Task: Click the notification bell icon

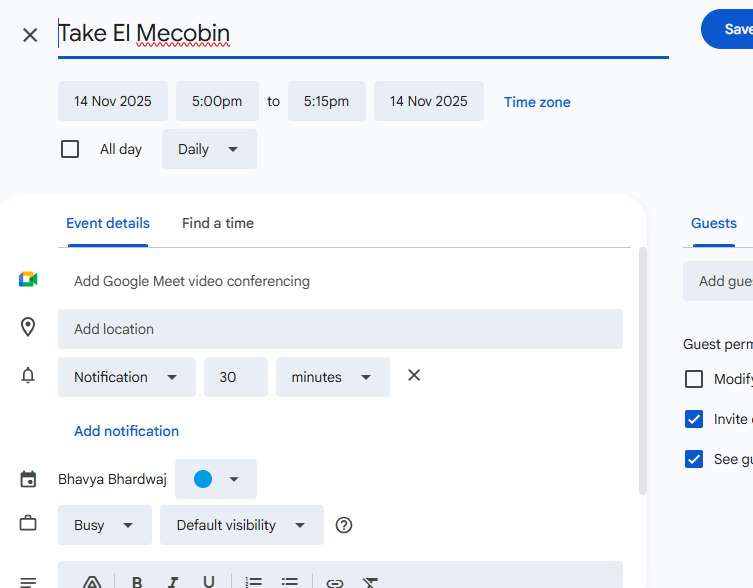Action: [28, 375]
